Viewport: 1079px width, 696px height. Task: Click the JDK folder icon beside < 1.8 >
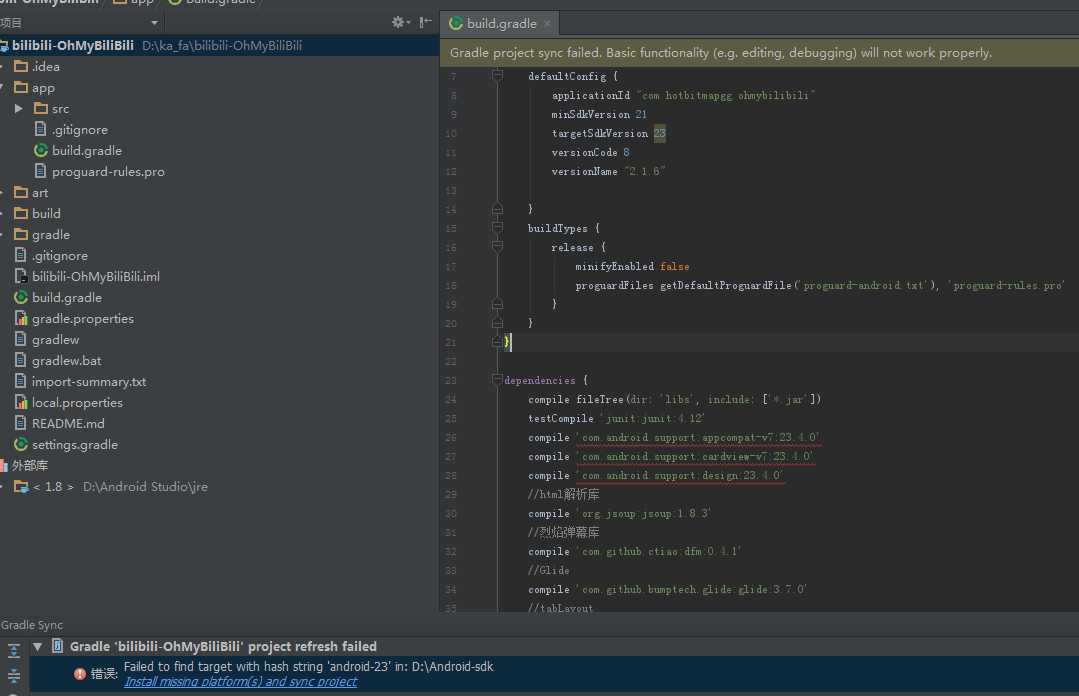click(21, 487)
